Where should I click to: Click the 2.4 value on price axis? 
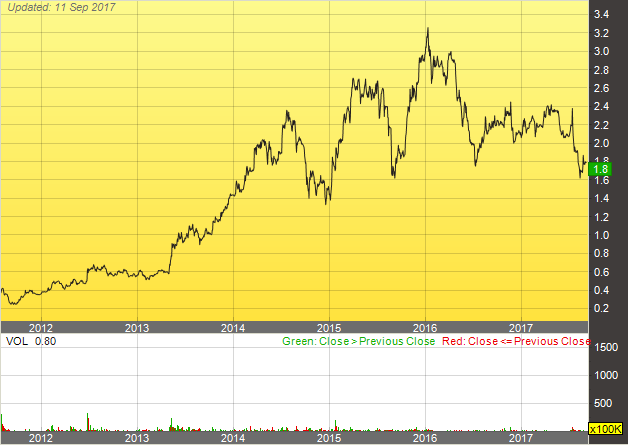coord(602,106)
